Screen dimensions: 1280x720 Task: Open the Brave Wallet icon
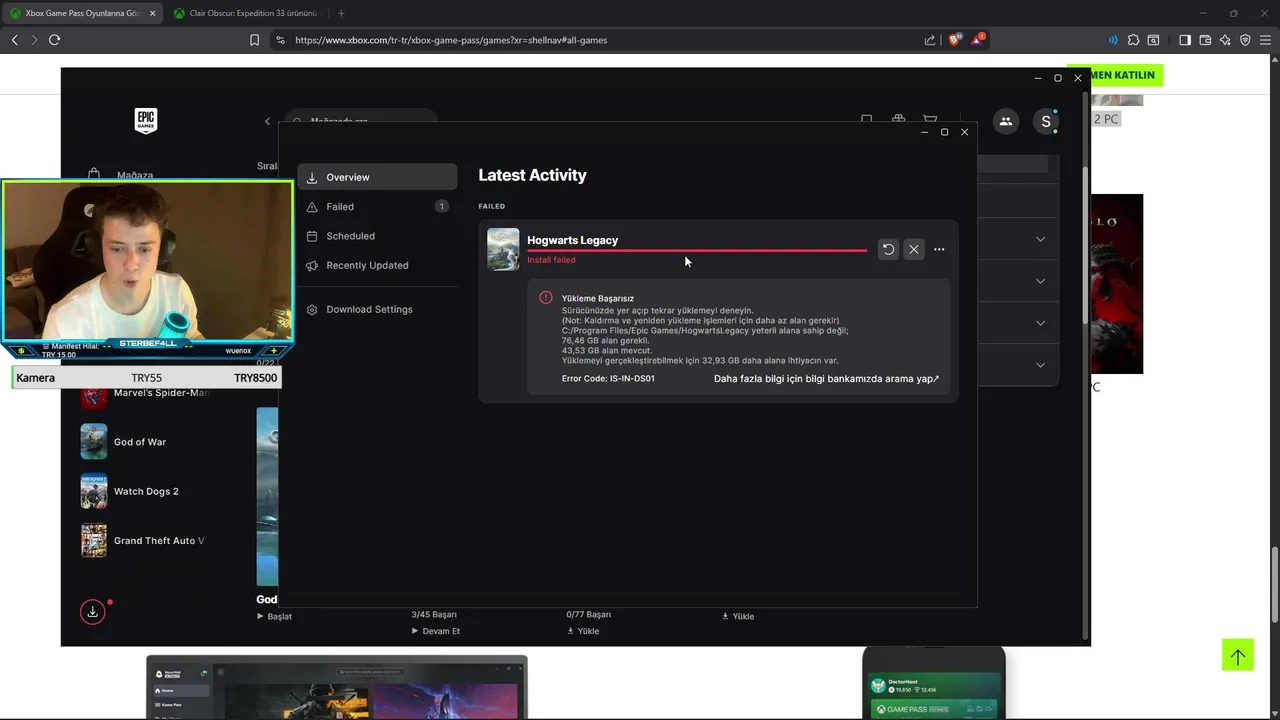click(1205, 40)
